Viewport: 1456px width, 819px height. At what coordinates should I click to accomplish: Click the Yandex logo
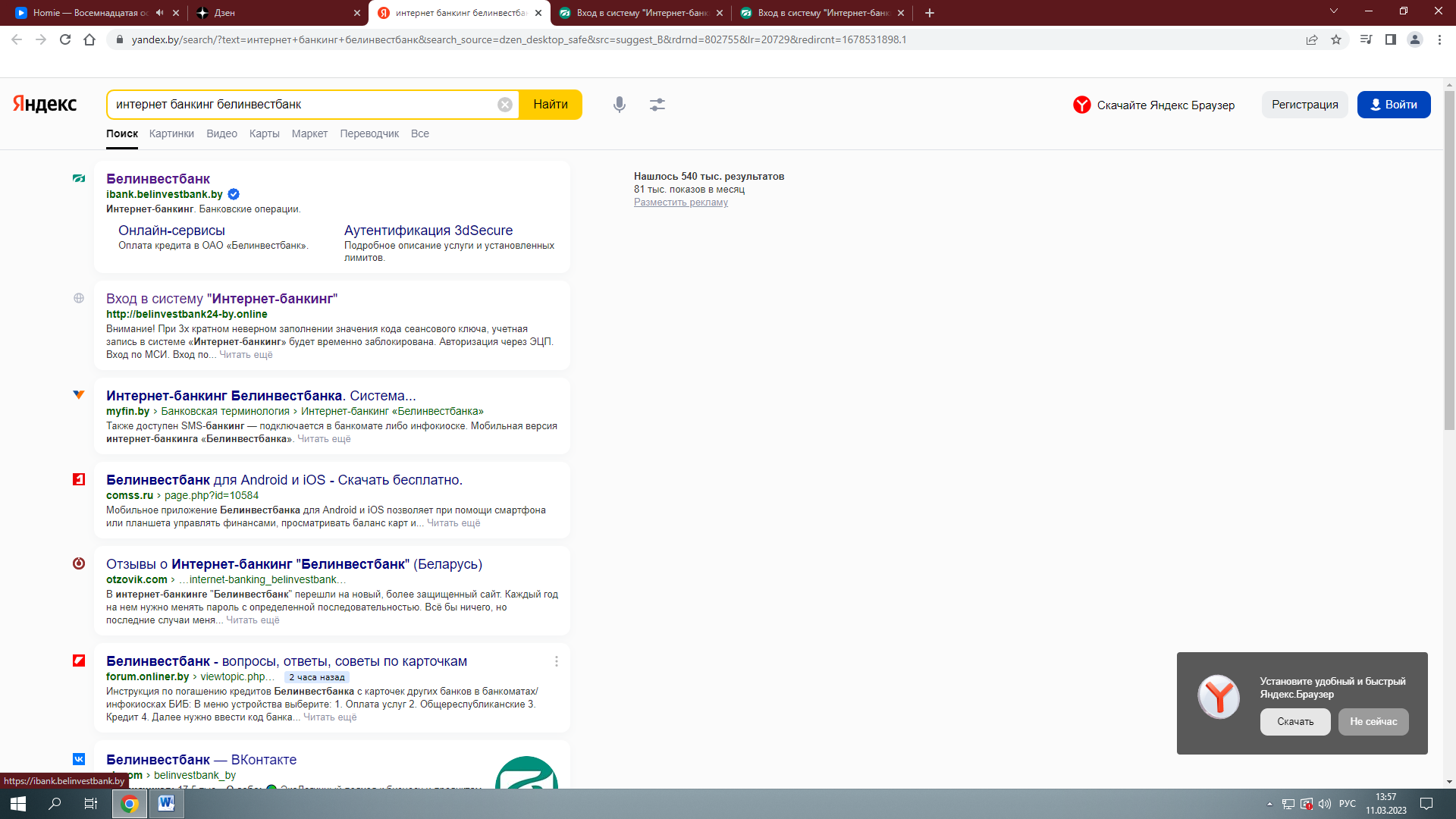point(45,104)
